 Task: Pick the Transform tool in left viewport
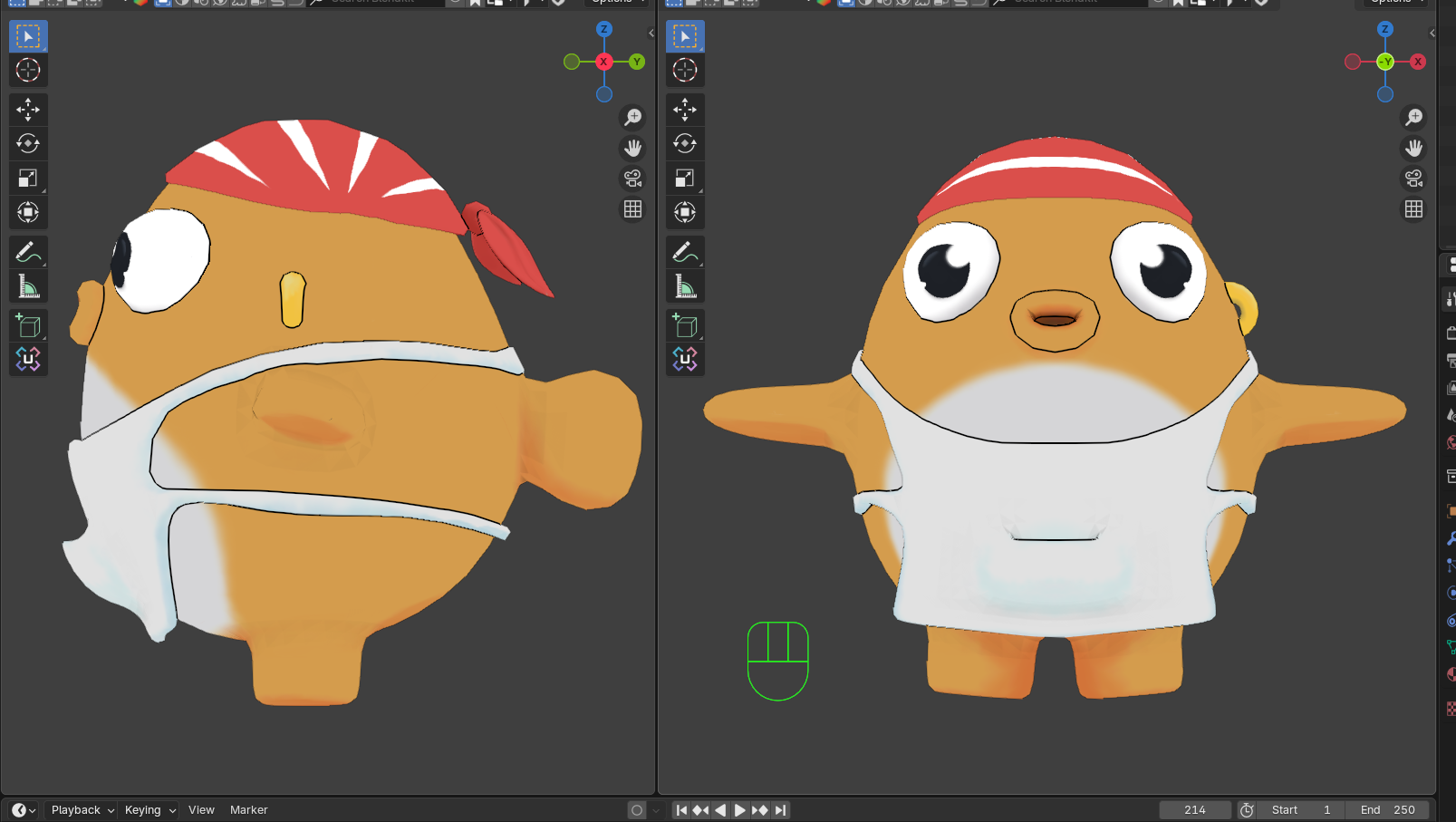coord(28,212)
